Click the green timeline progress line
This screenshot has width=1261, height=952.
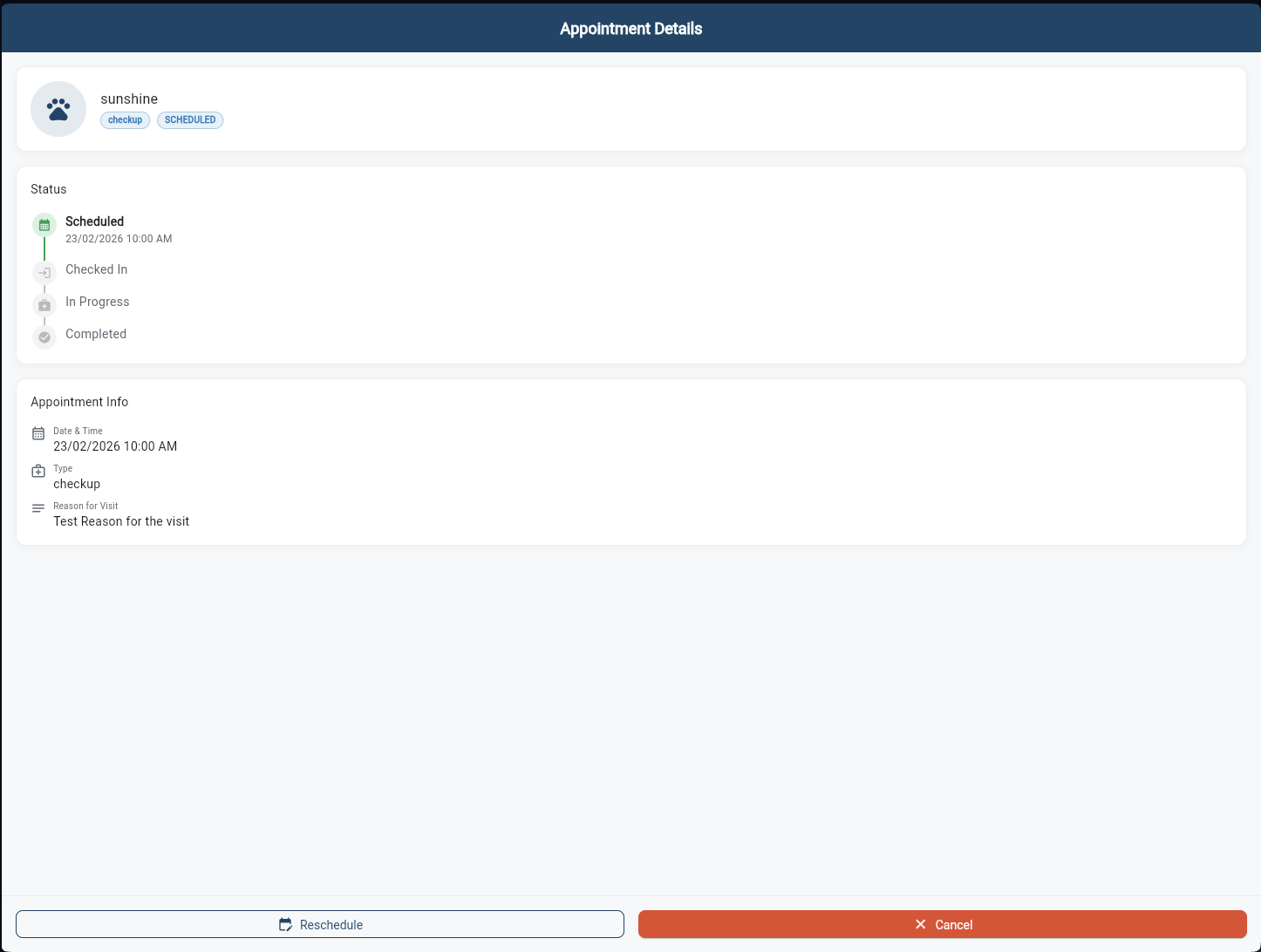(44, 247)
